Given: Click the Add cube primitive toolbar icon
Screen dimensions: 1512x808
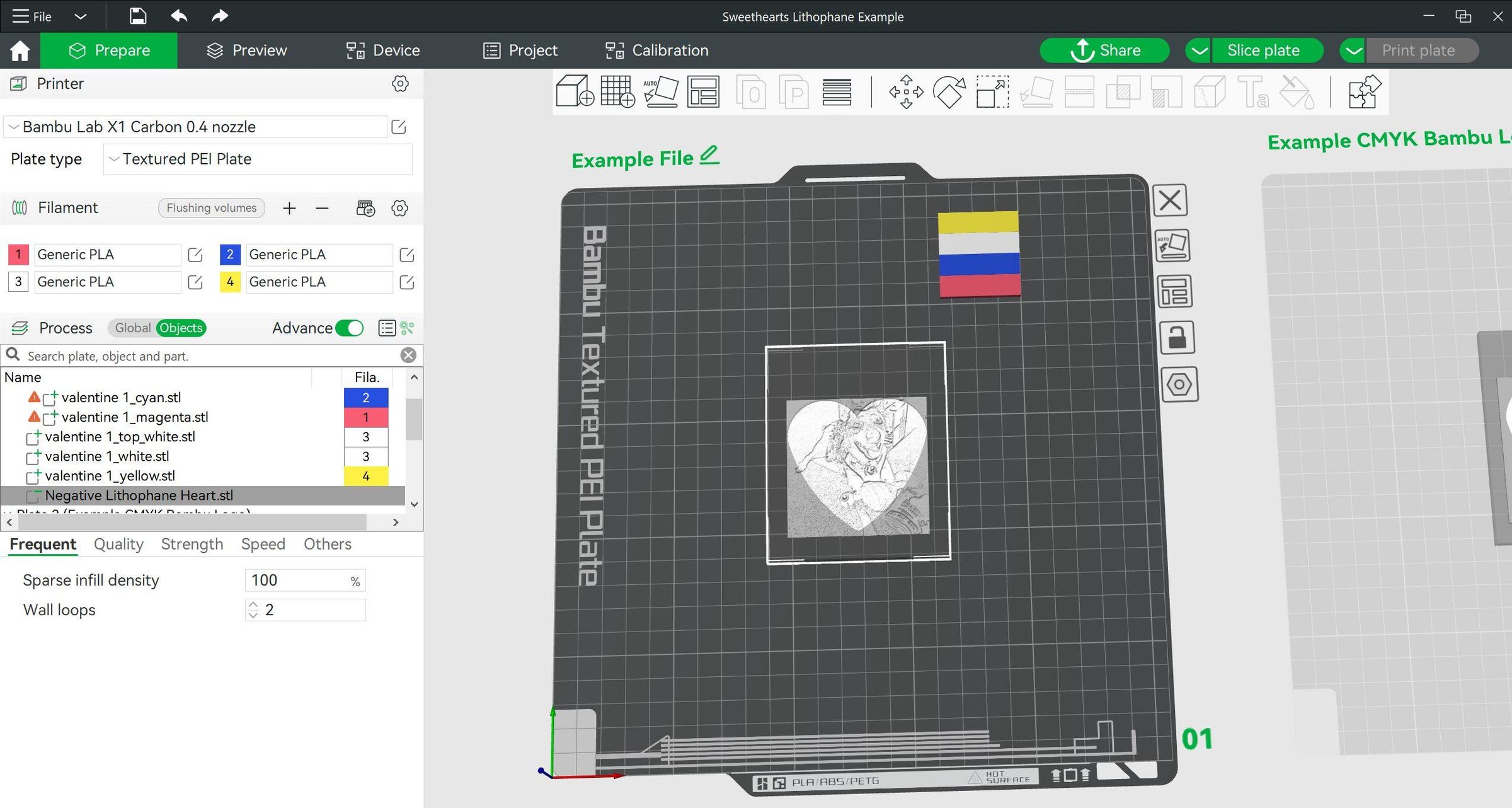Looking at the screenshot, I should click(574, 92).
